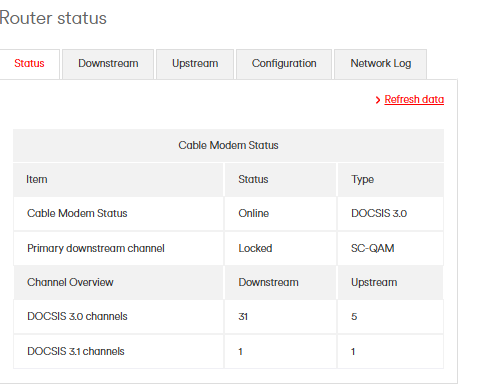Open the Network Log tab
The height and width of the screenshot is (391, 481).
(380, 64)
